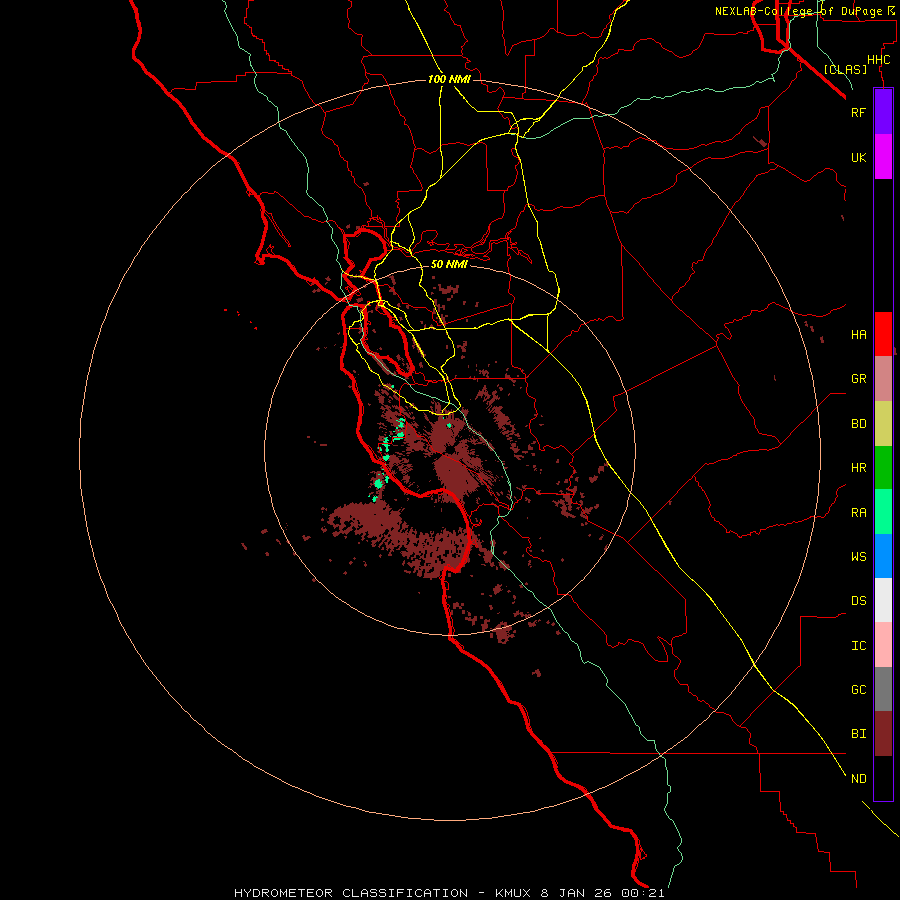Click the IC legend label
Image resolution: width=900 pixels, height=900 pixels.
tap(858, 646)
